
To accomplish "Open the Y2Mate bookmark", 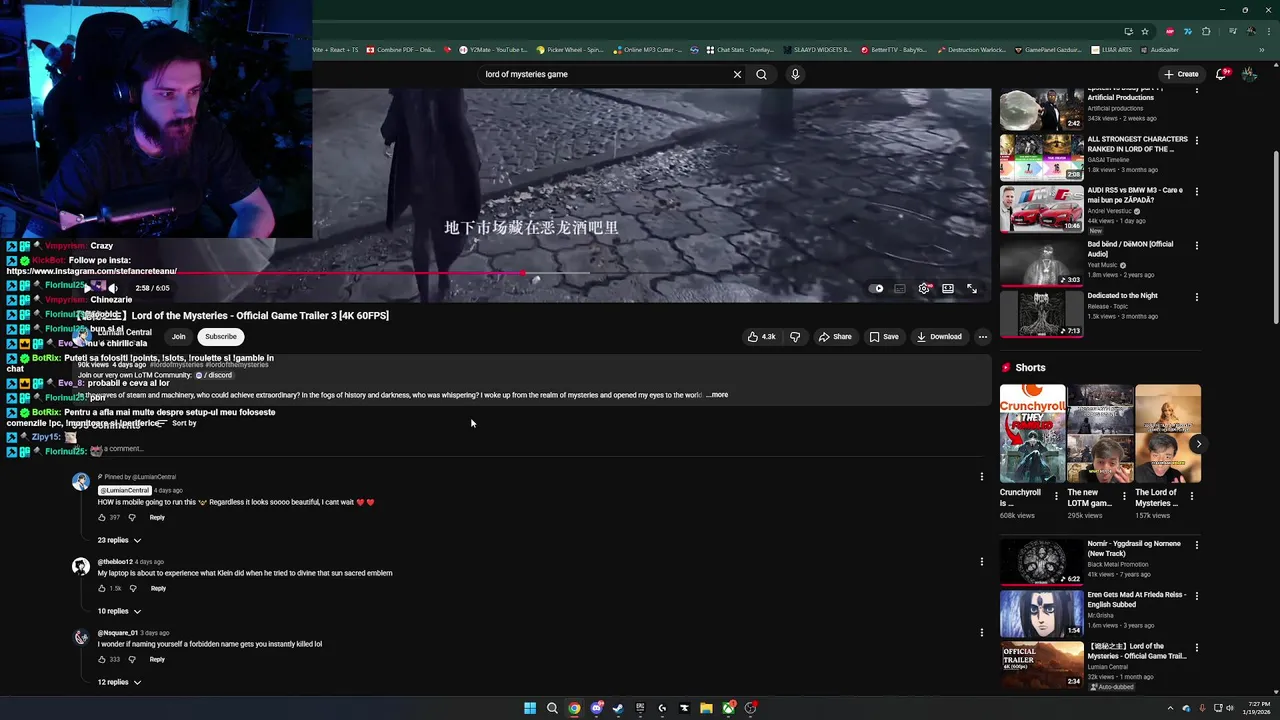I will click(492, 50).
